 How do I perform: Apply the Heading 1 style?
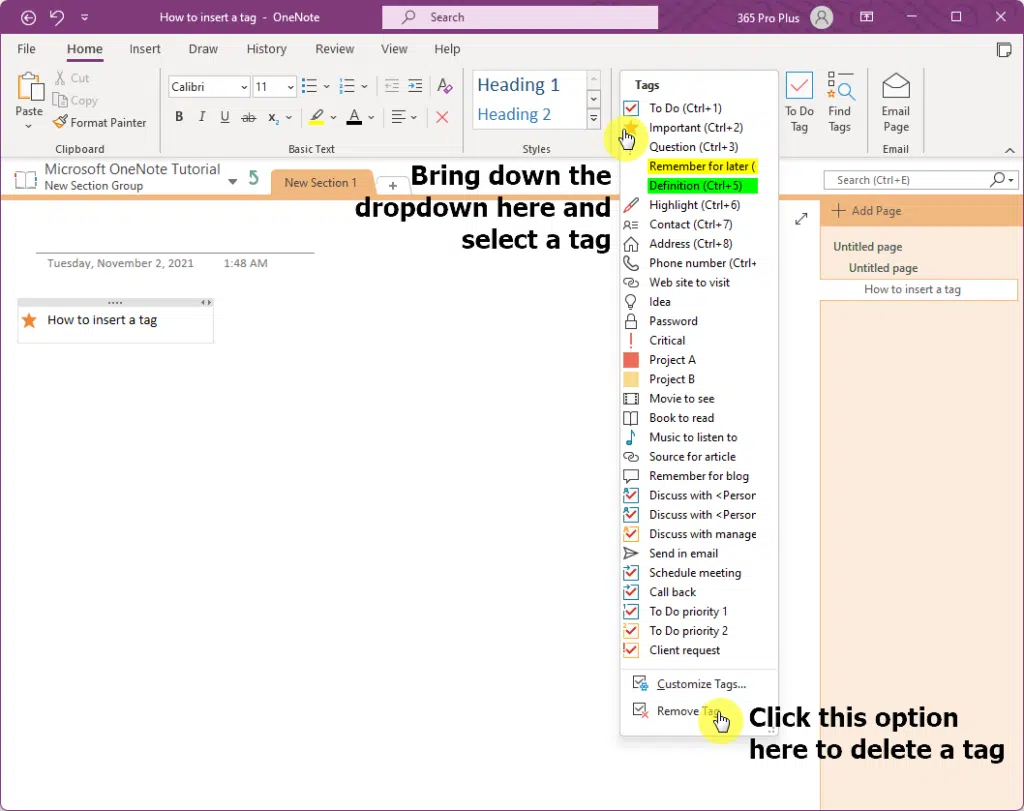click(519, 85)
